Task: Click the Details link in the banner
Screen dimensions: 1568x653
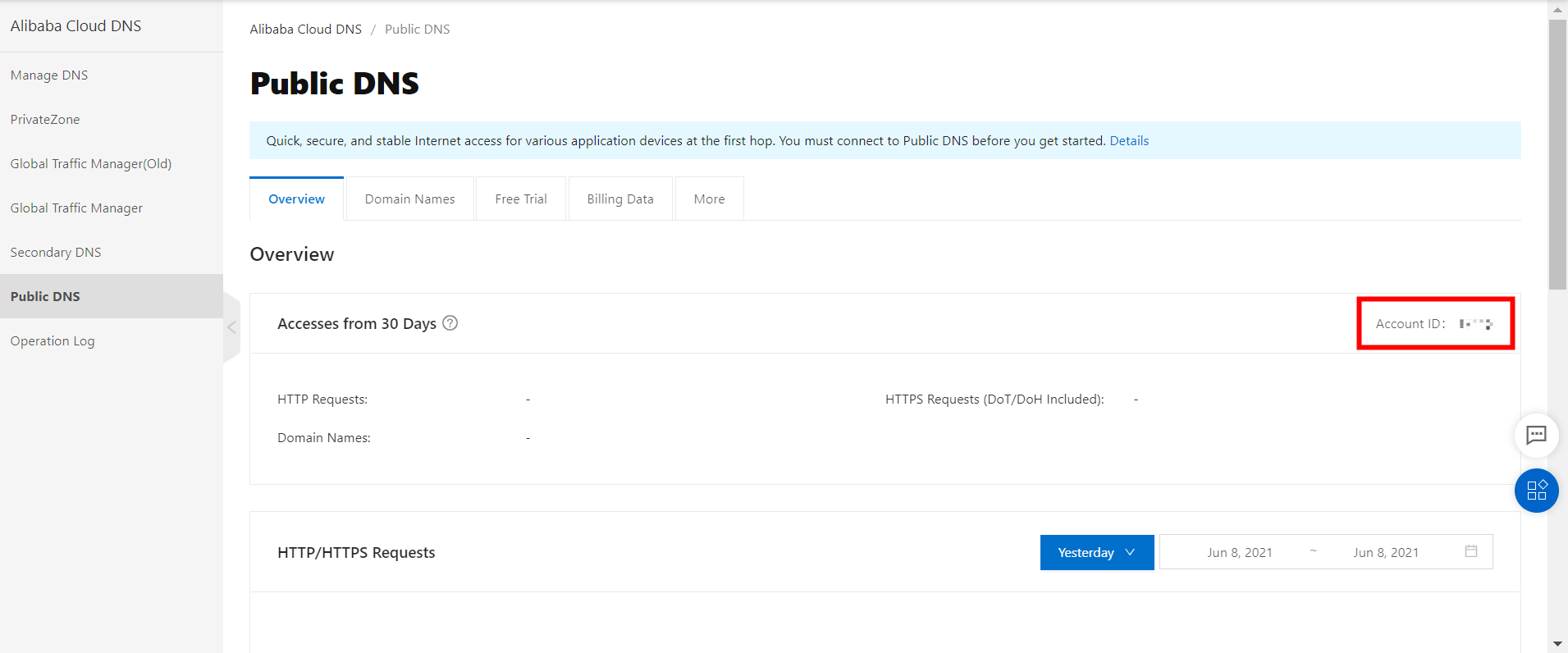Action: click(1129, 140)
